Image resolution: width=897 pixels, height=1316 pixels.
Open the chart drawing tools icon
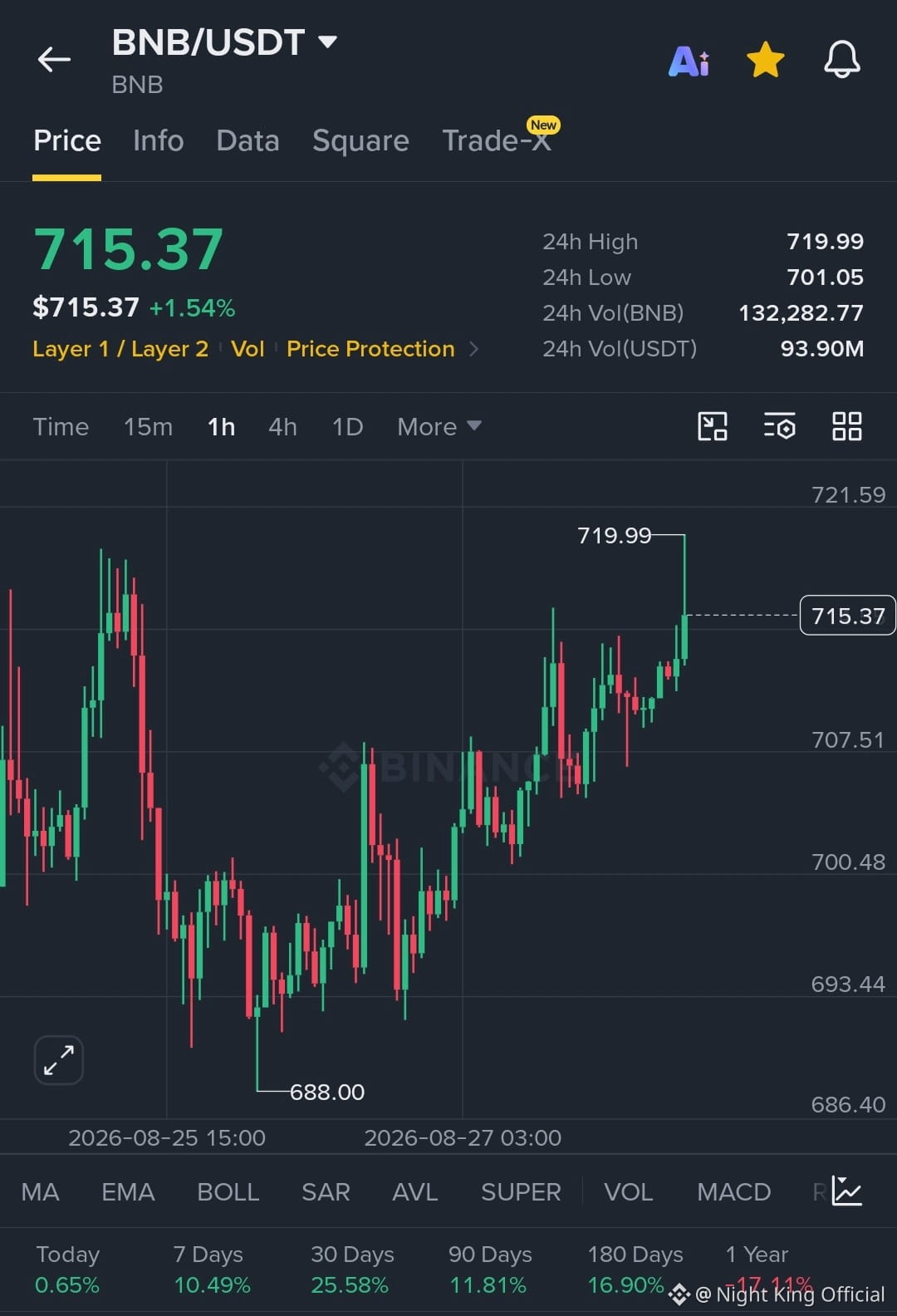[x=712, y=426]
